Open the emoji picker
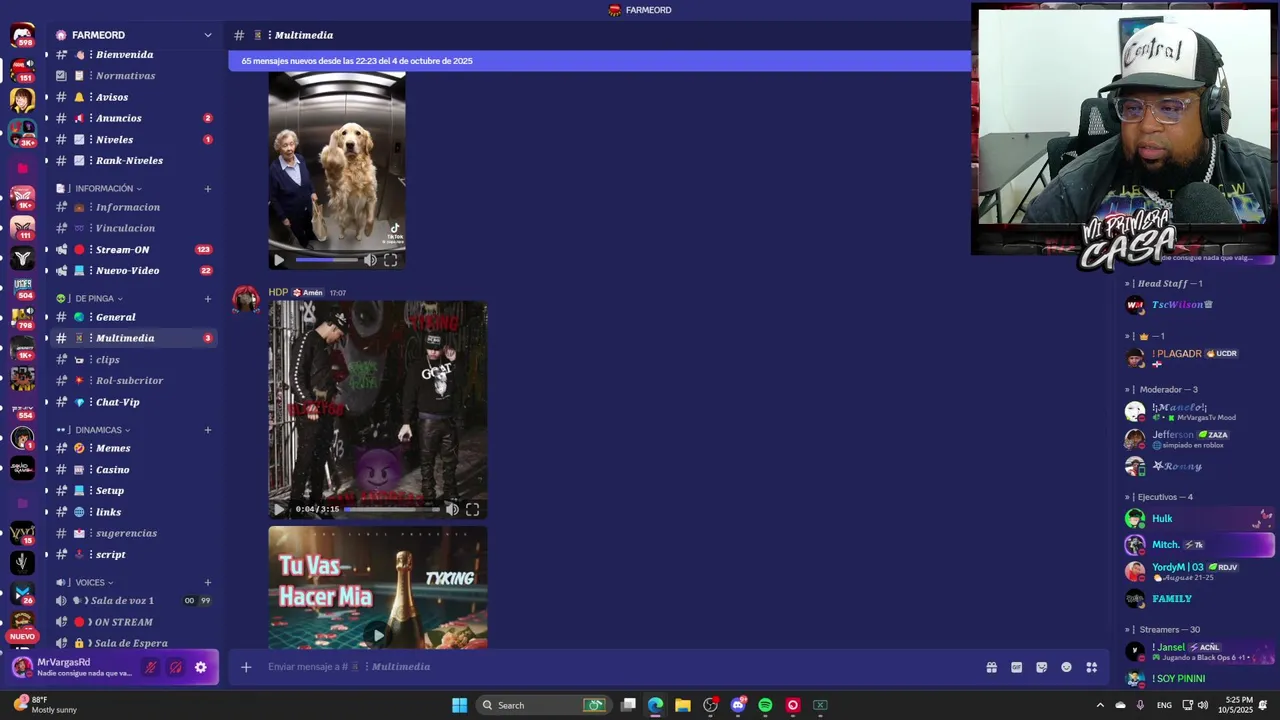This screenshot has height=720, width=1280. [1066, 667]
